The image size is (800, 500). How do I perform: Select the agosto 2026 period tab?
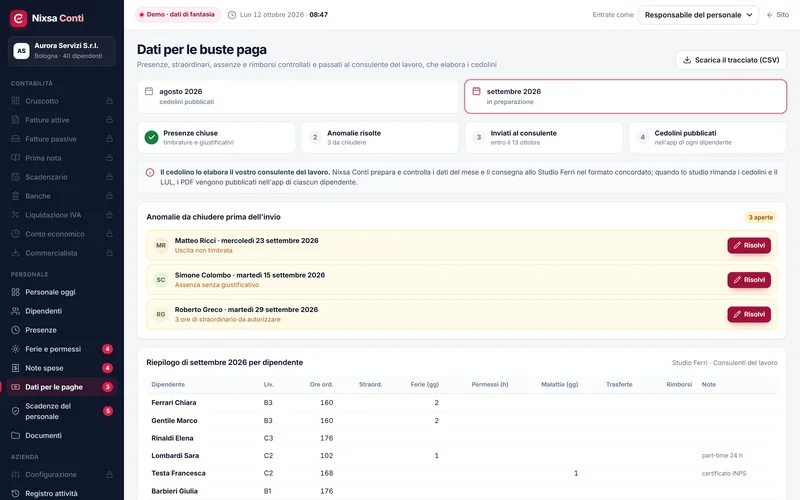pyautogui.click(x=298, y=96)
